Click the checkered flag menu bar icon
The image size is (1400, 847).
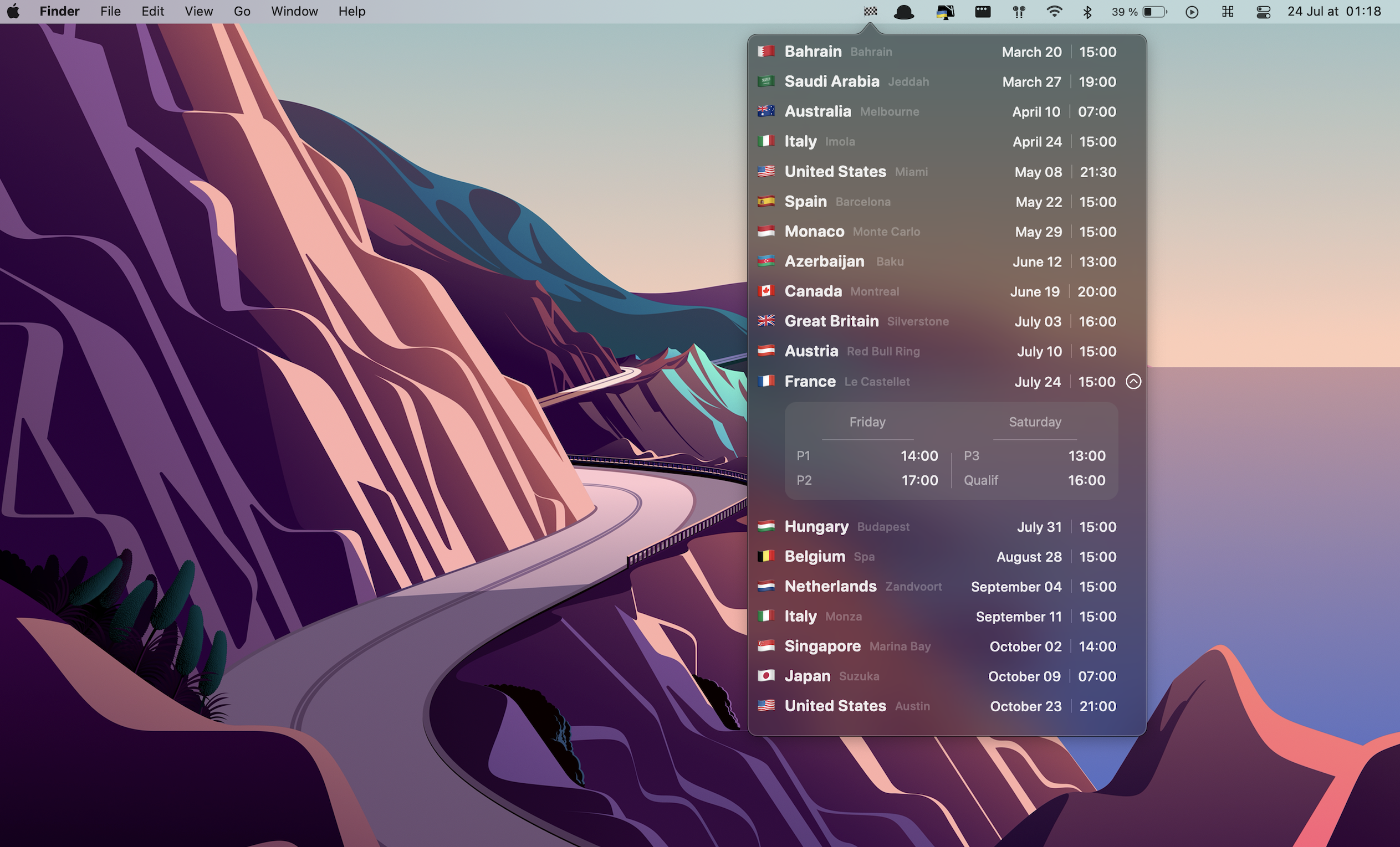click(870, 12)
